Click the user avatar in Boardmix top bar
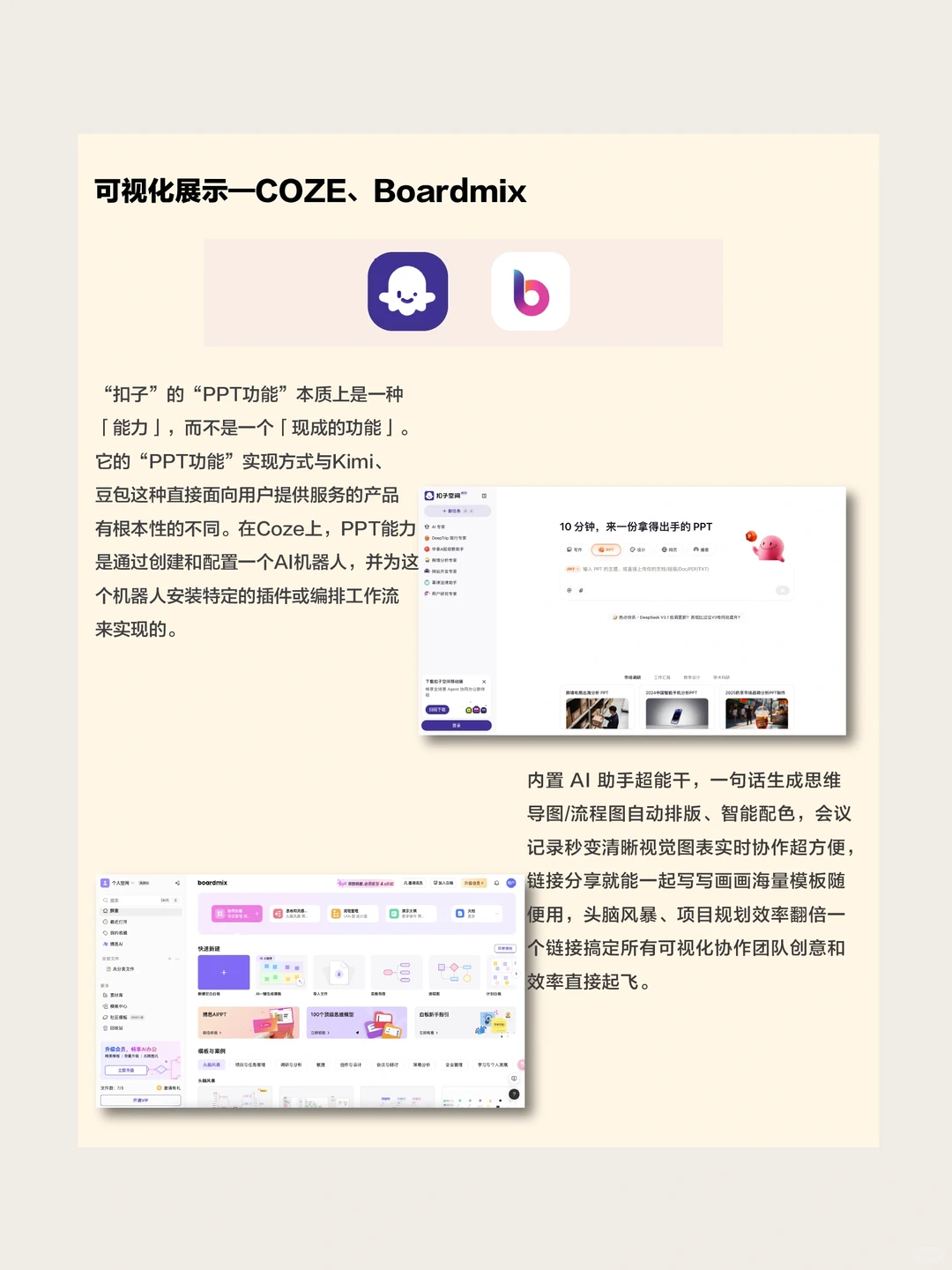This screenshot has height=1270, width=952. (x=511, y=883)
